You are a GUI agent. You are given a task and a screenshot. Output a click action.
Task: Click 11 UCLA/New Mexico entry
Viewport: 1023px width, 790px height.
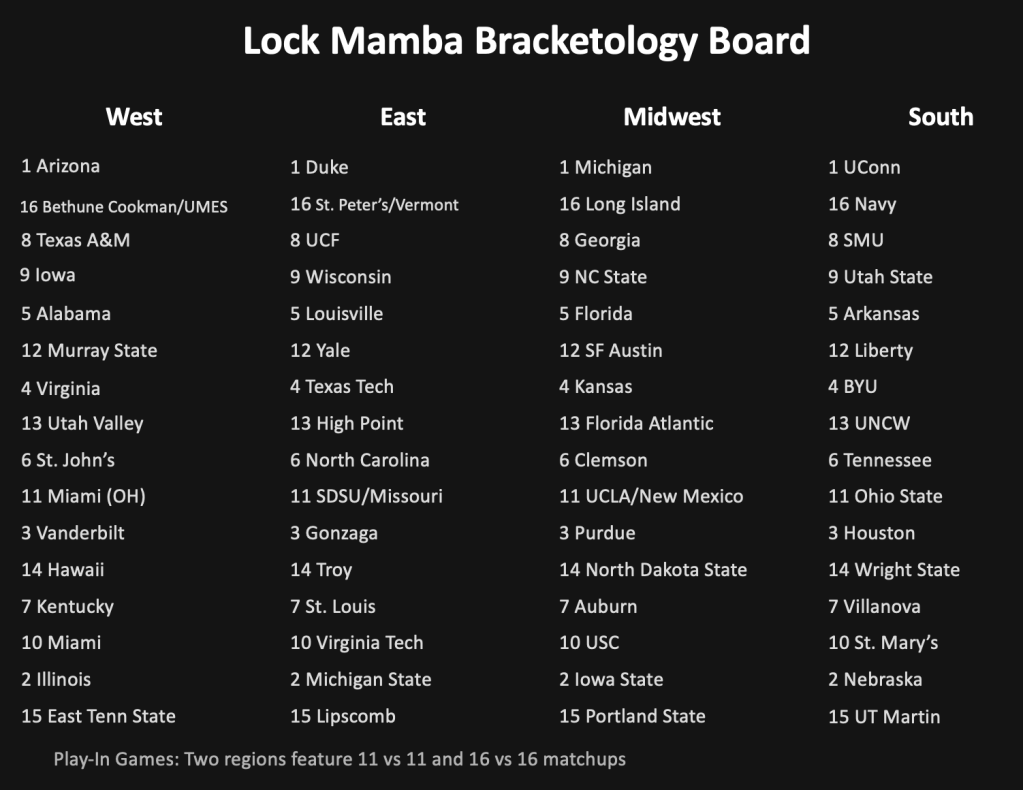click(x=651, y=496)
